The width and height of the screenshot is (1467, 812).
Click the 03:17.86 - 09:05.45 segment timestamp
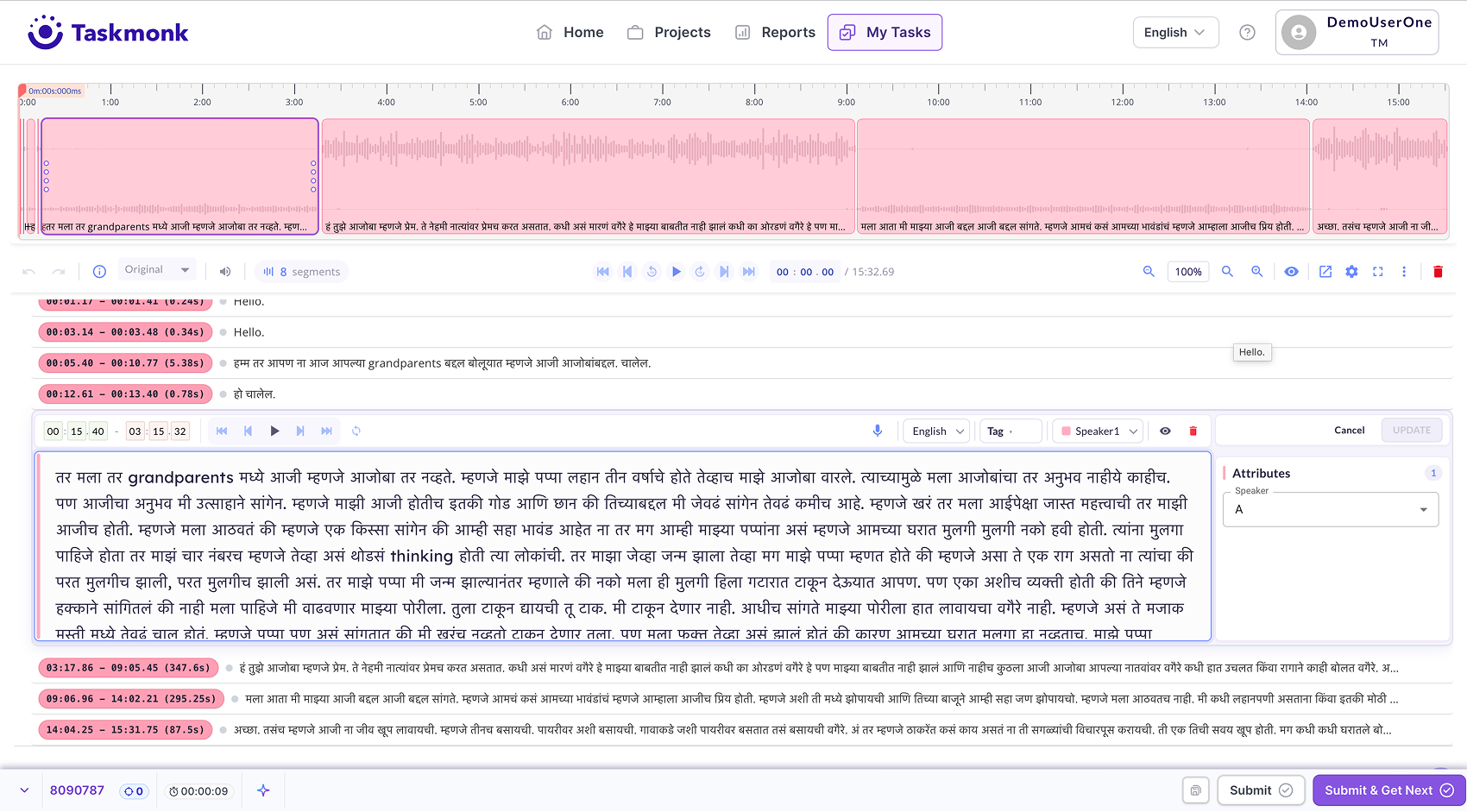point(128,667)
